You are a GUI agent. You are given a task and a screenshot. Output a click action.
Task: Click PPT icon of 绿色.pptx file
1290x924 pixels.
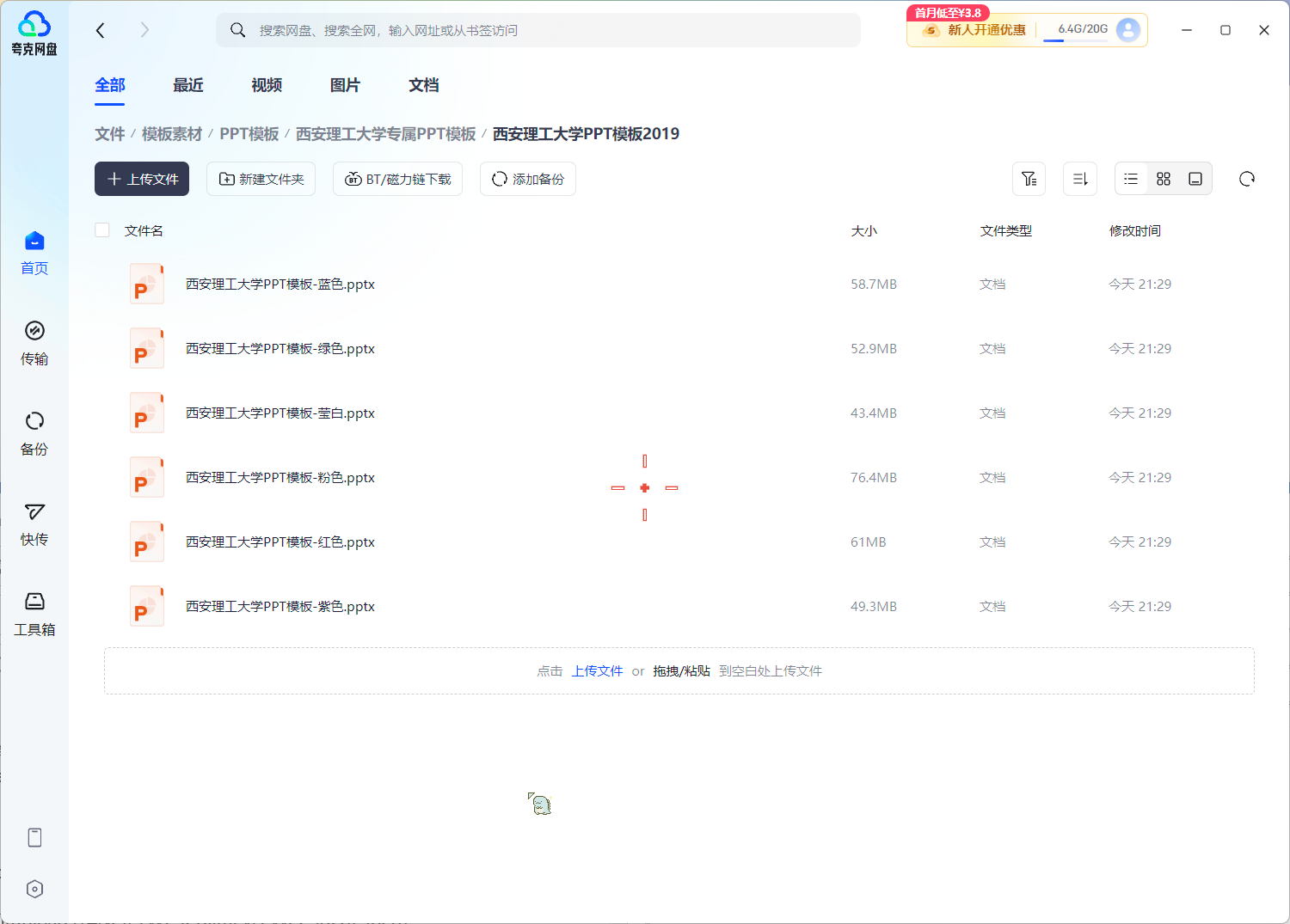146,348
